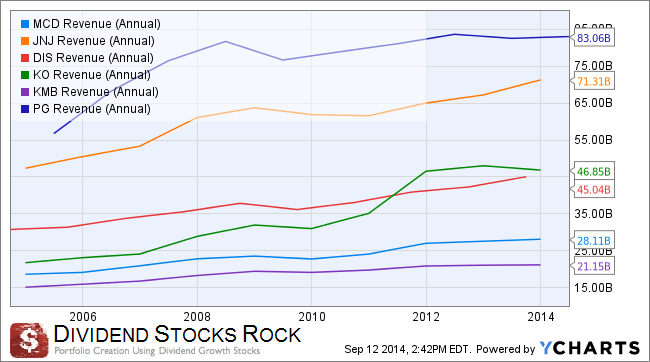
Task: Click the YCharts logo
Action: 589,348
